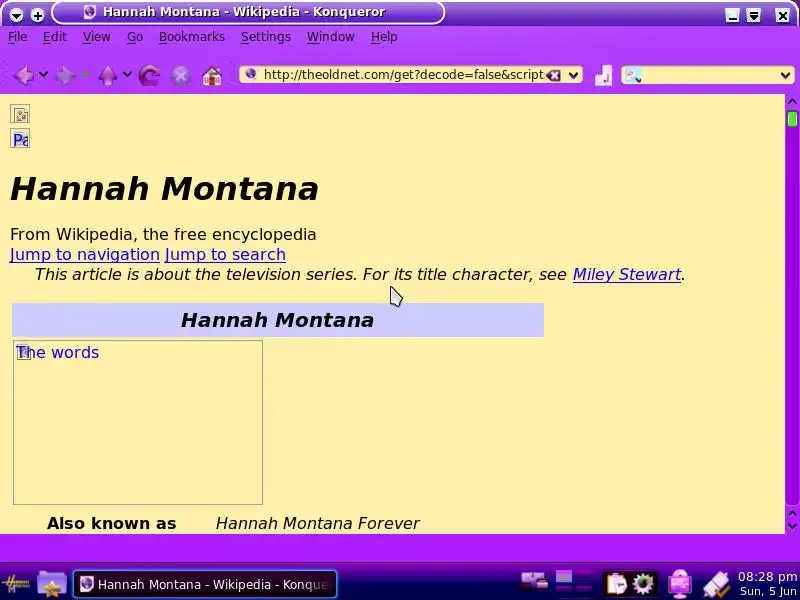The image size is (800, 600).
Task: Click the 'Also known as' label
Action: pyautogui.click(x=111, y=523)
